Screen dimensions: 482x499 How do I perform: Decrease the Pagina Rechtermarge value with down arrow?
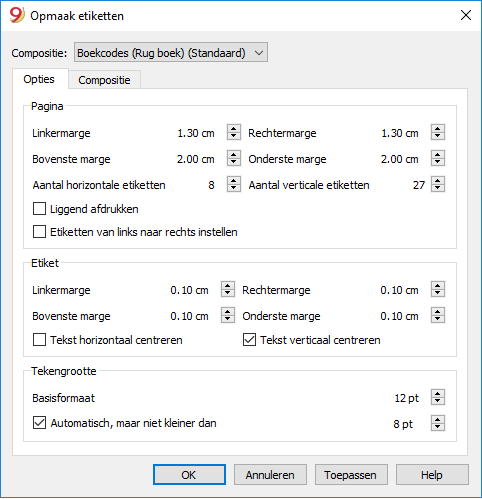point(438,136)
